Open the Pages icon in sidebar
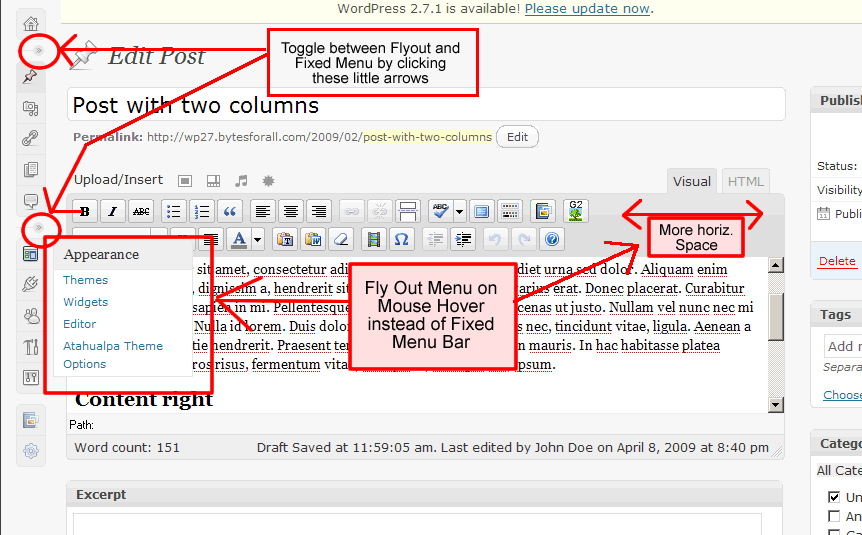 coord(31,169)
